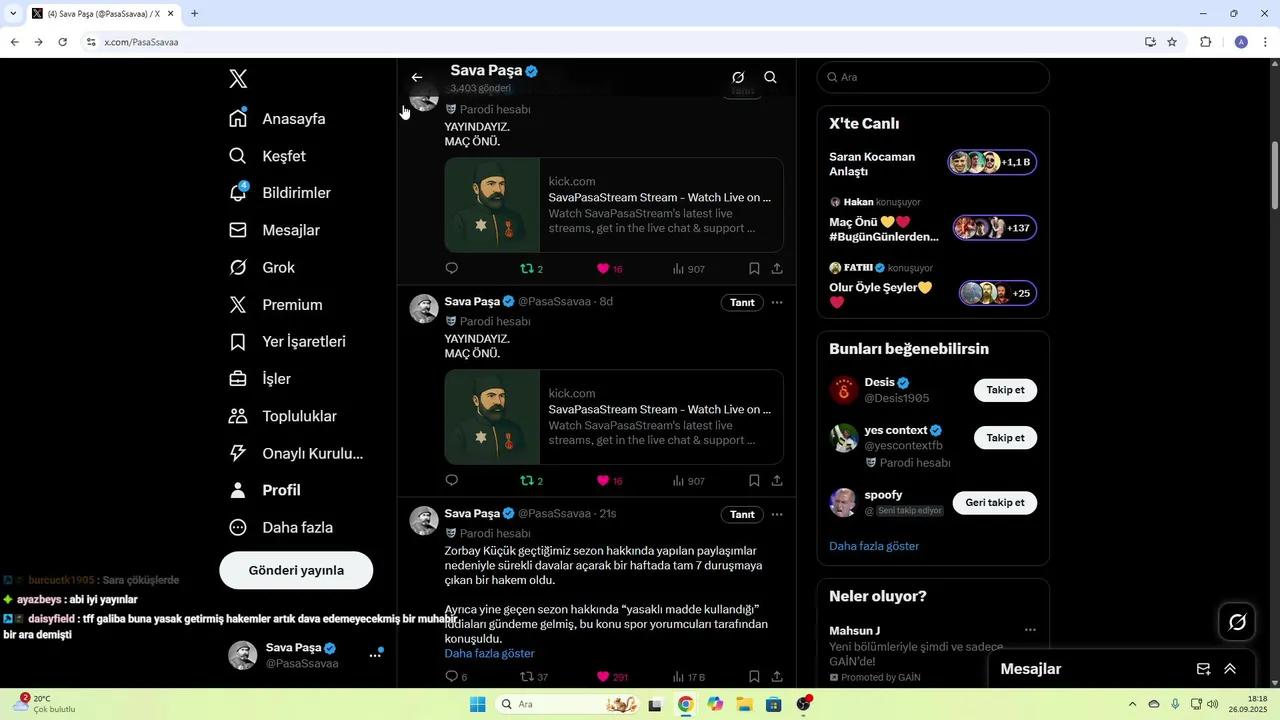
Task: Open Yer İşaretleri from the sidebar
Action: [303, 342]
